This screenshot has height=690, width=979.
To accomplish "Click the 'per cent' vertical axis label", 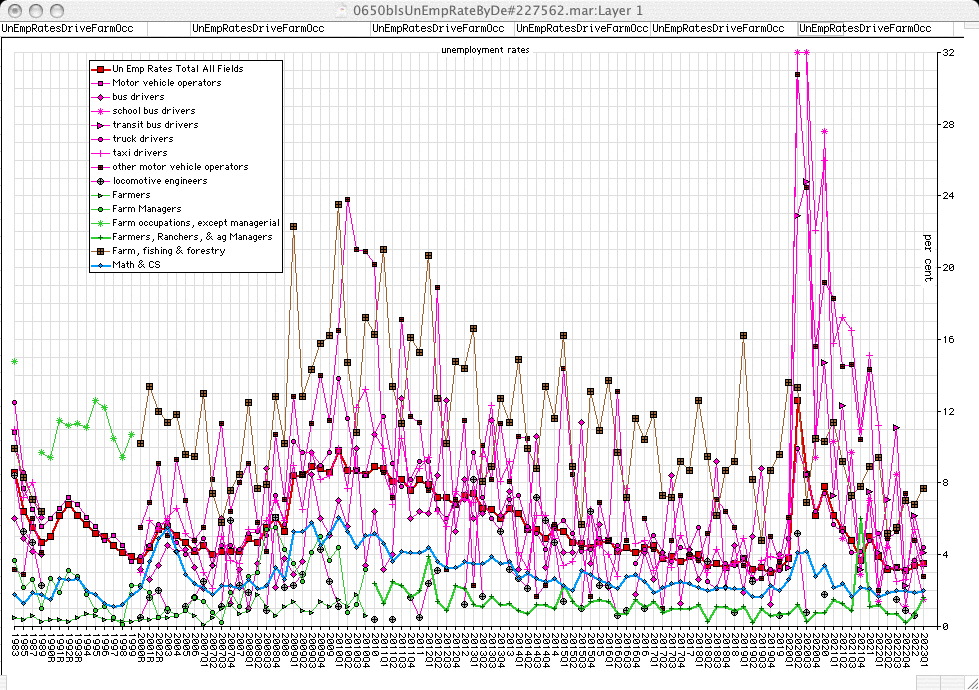I will [x=926, y=258].
